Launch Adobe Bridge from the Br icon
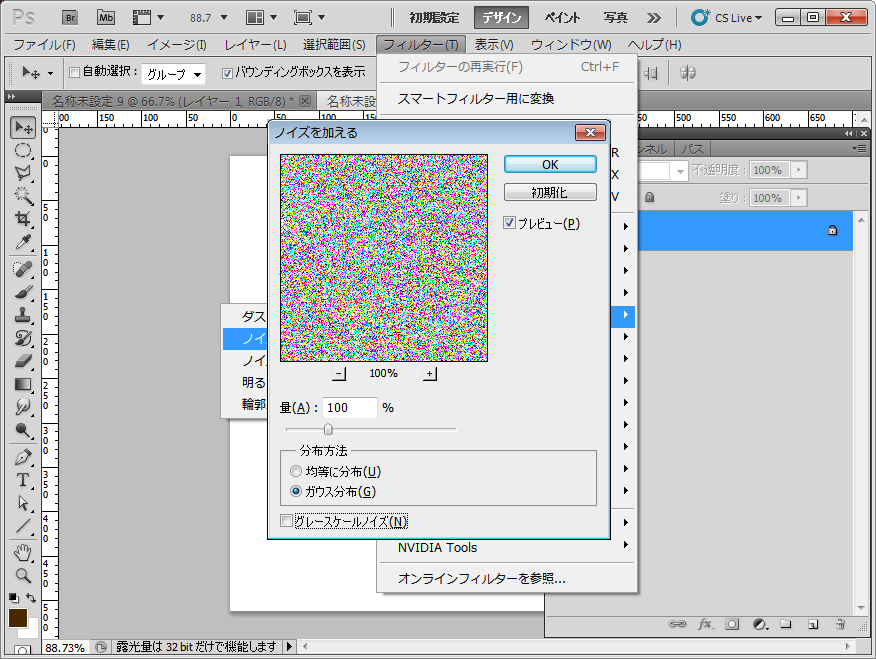876x659 pixels. click(70, 17)
